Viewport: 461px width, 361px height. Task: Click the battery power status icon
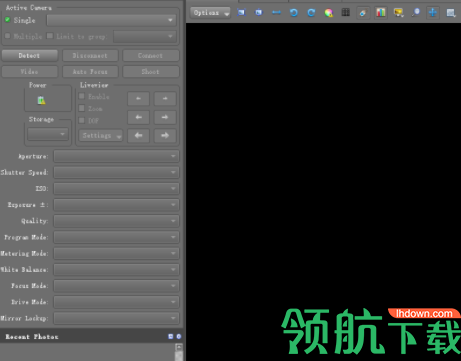pyautogui.click(x=41, y=100)
